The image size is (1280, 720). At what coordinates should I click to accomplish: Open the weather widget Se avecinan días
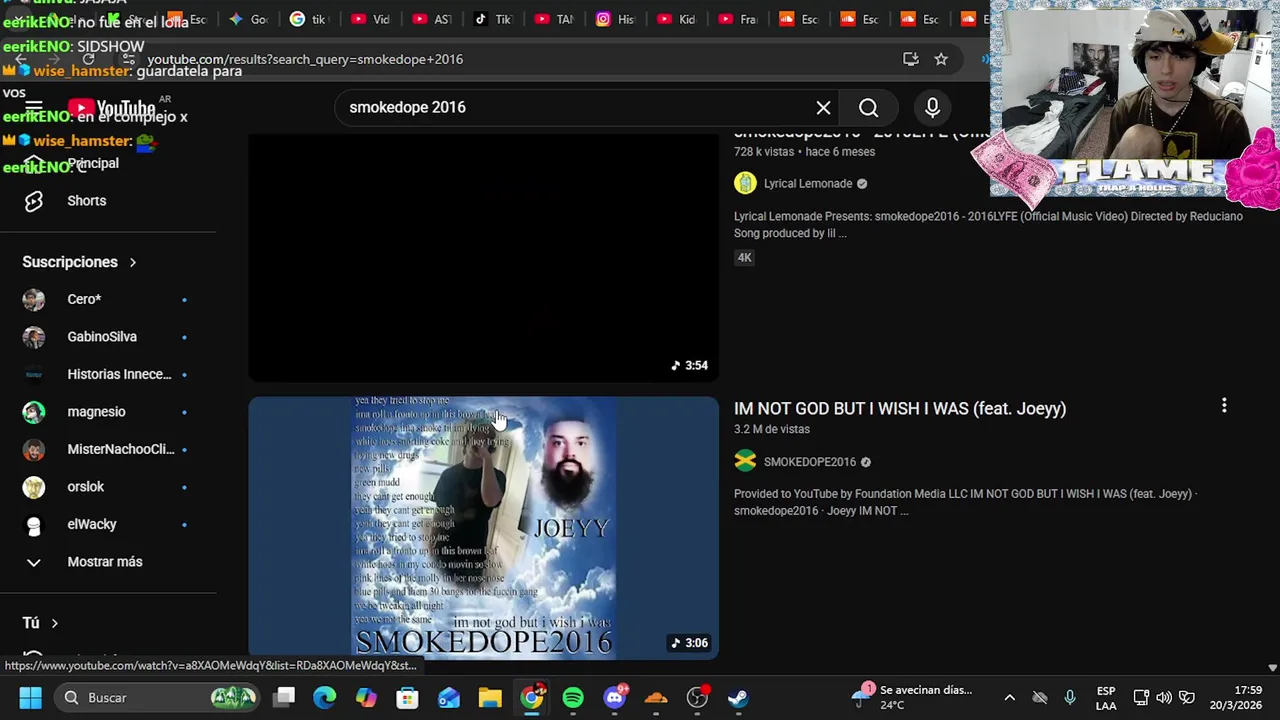[x=912, y=697]
